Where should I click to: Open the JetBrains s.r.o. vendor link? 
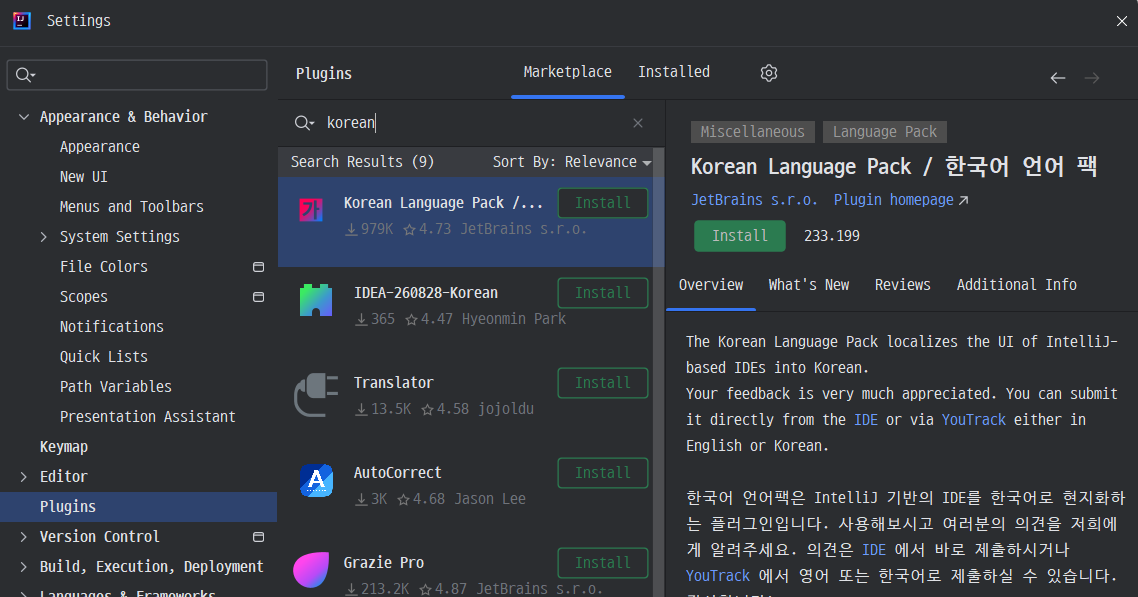[754, 200]
